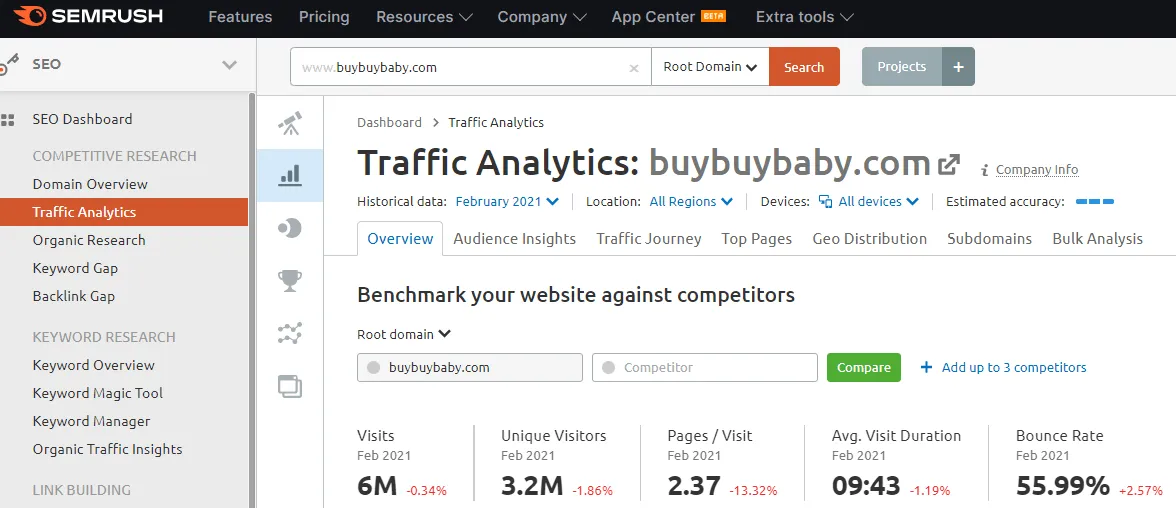Expand the Root Domain search dropdown
Image resolution: width=1176 pixels, height=508 pixels.
click(710, 67)
